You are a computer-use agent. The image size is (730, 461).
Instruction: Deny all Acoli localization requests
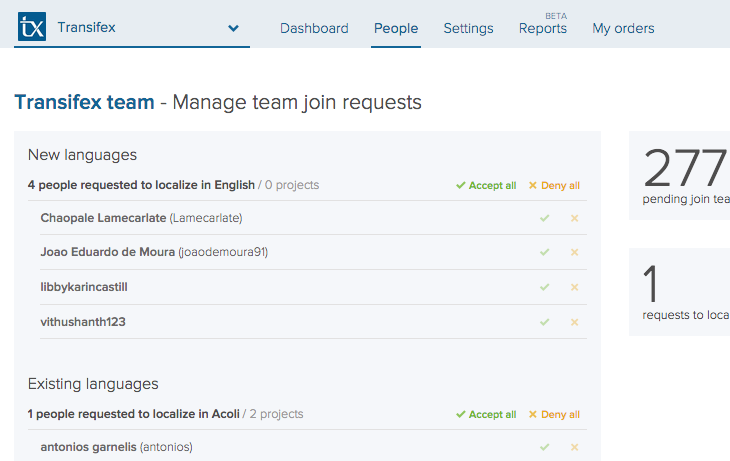[x=554, y=414]
